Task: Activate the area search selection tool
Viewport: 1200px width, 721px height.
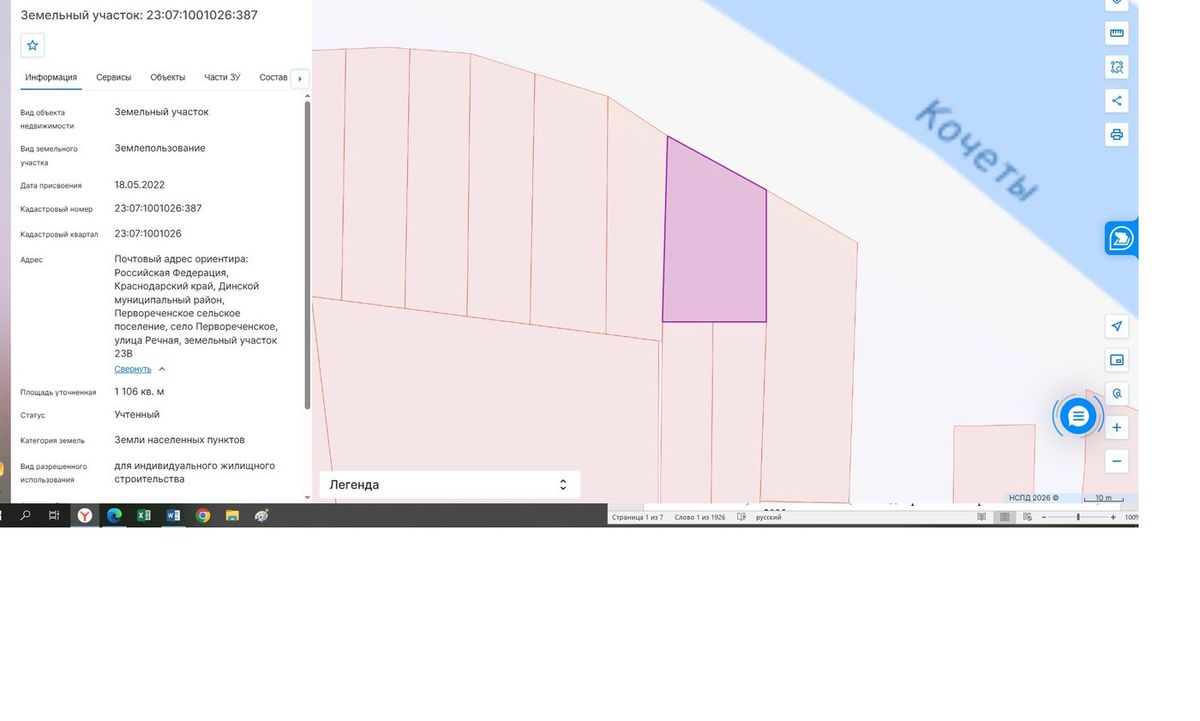Action: click(1117, 67)
